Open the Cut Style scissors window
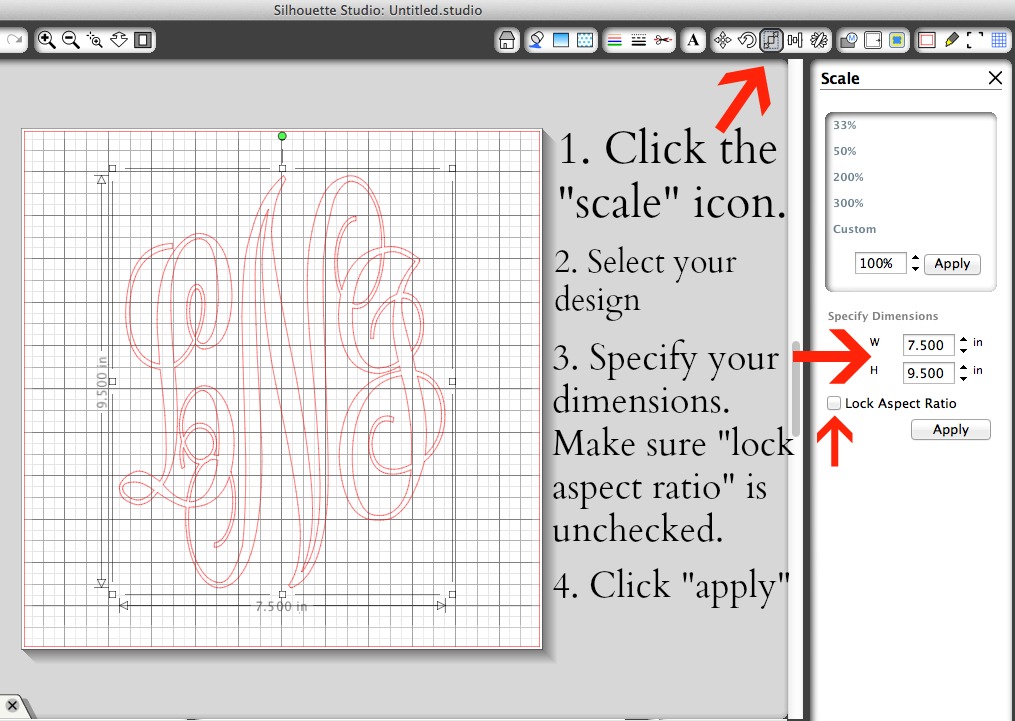 [x=662, y=41]
